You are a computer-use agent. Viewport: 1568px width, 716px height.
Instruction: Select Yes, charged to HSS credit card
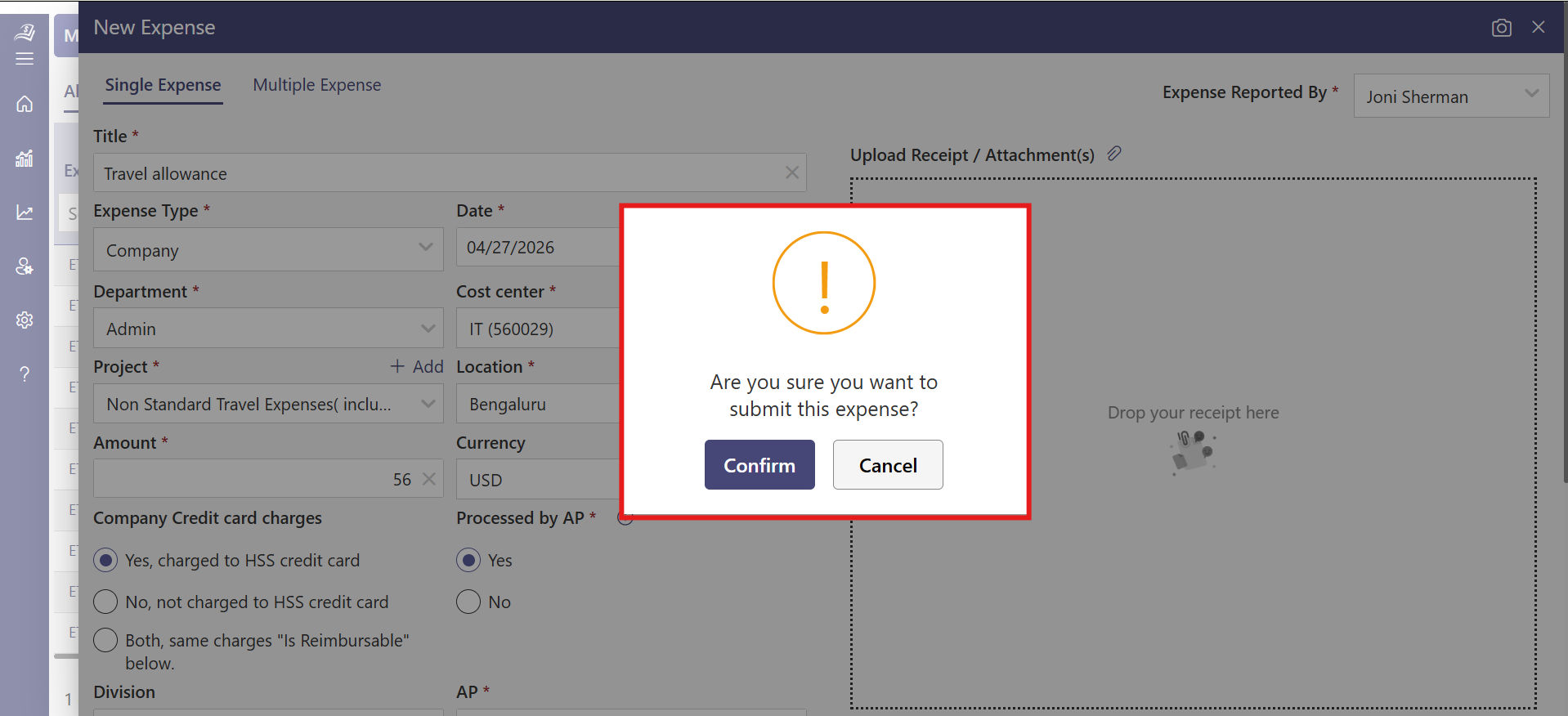105,560
